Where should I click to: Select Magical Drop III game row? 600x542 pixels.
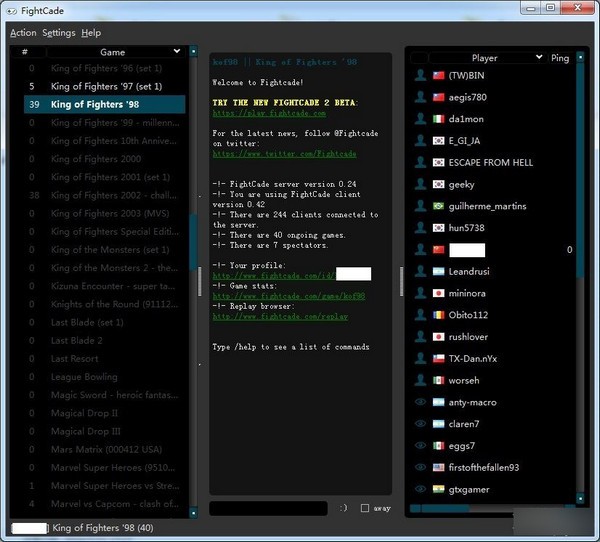pos(104,431)
